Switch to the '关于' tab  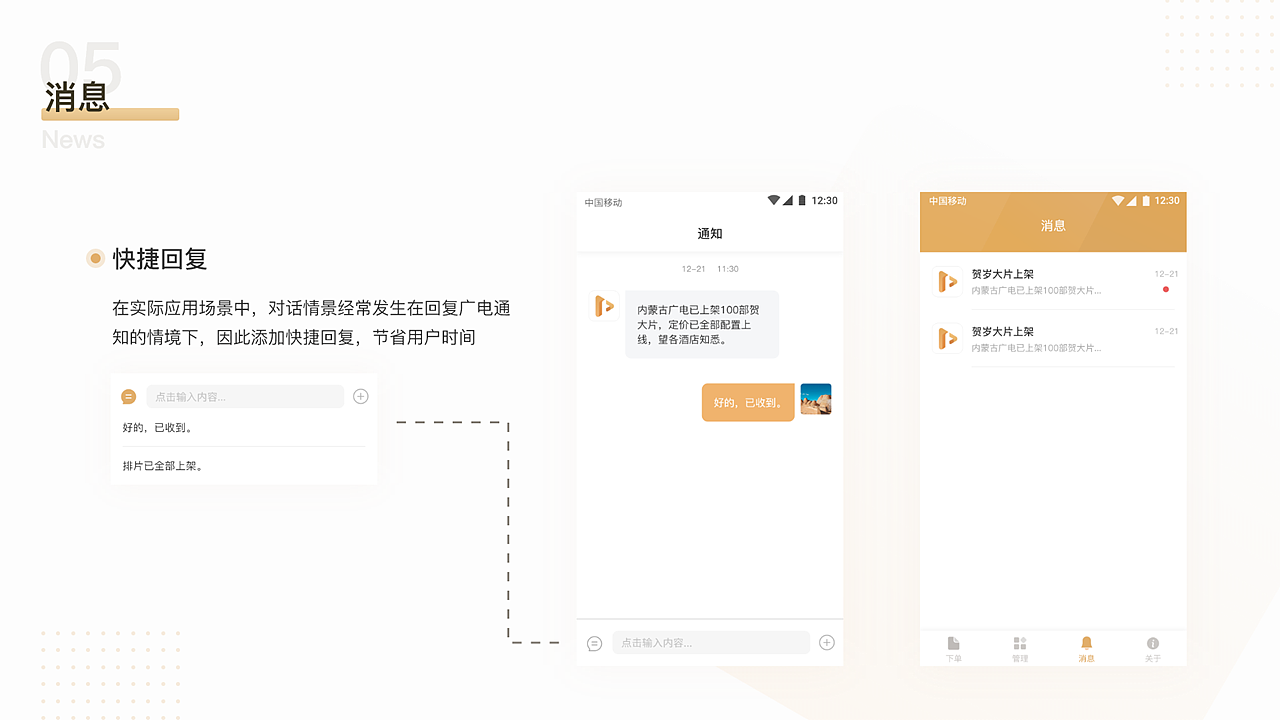pos(1153,649)
